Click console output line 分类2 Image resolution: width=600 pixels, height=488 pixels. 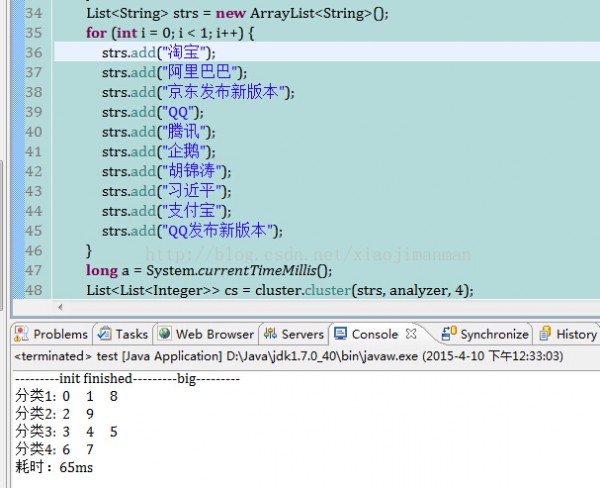55,414
